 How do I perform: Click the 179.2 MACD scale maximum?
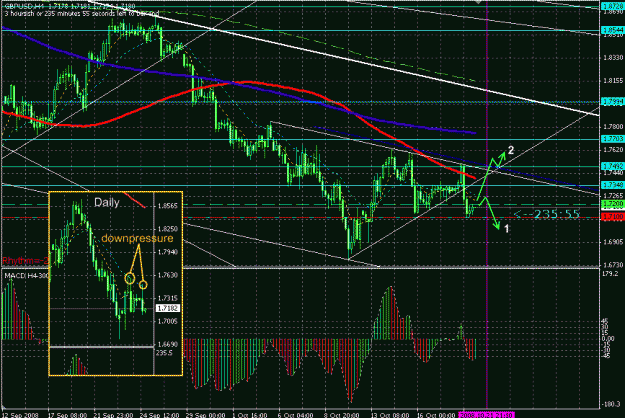611,274
